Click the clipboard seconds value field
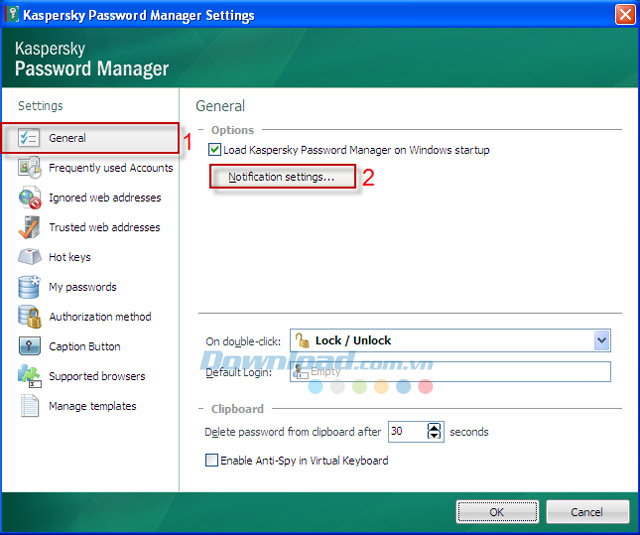 [407, 432]
